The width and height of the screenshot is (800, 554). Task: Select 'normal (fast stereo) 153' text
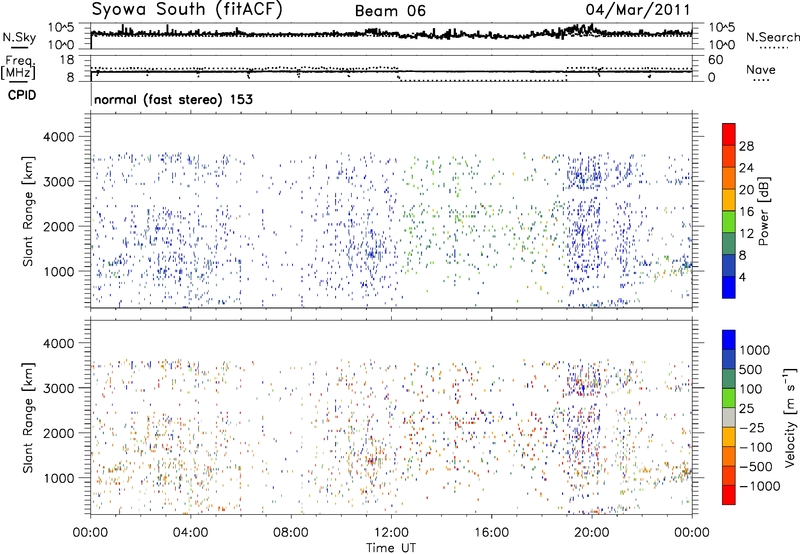[173, 99]
